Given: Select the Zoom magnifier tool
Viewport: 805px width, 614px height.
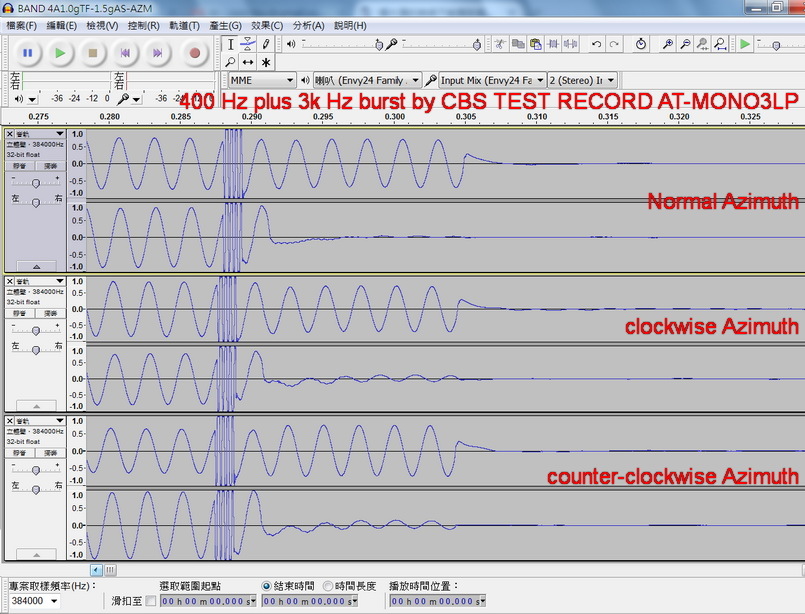Looking at the screenshot, I should pyautogui.click(x=231, y=62).
